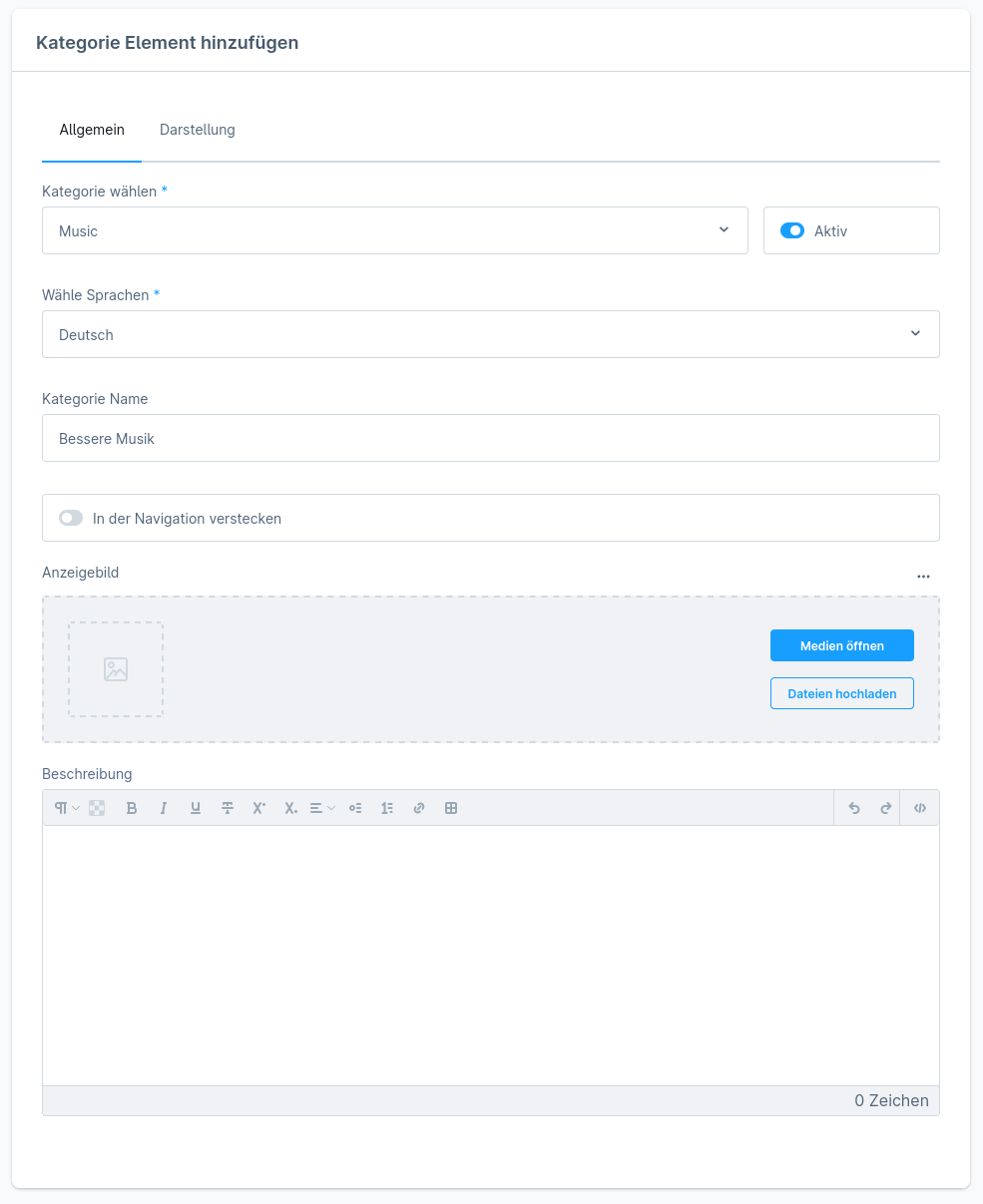
Task: Create an unordered bullet list
Action: (x=355, y=808)
